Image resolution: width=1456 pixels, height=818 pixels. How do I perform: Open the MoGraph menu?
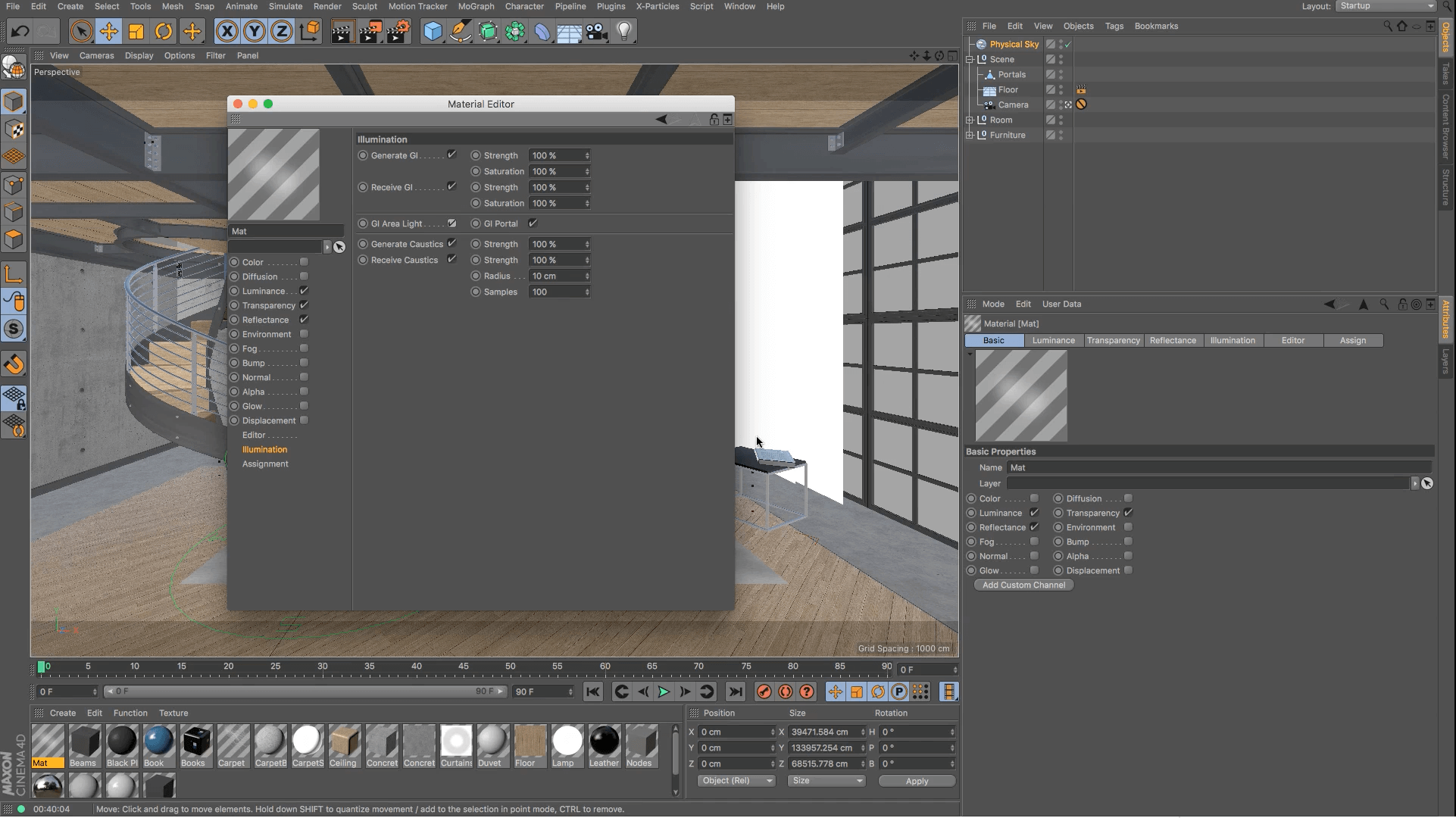pos(476,6)
